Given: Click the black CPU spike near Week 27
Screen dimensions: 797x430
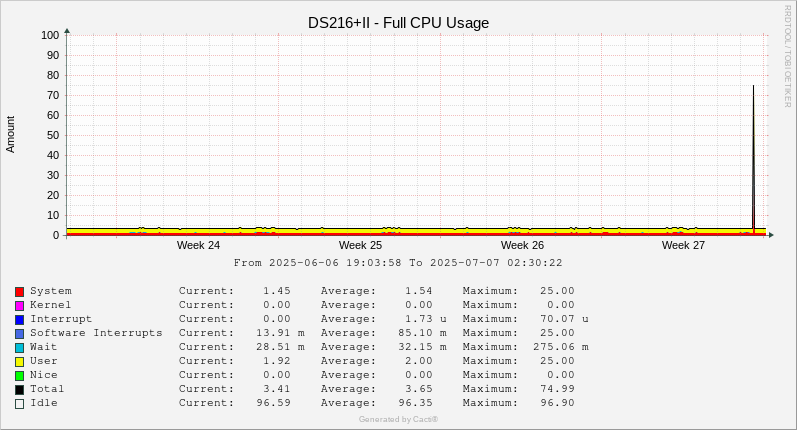Looking at the screenshot, I should click(x=753, y=158).
